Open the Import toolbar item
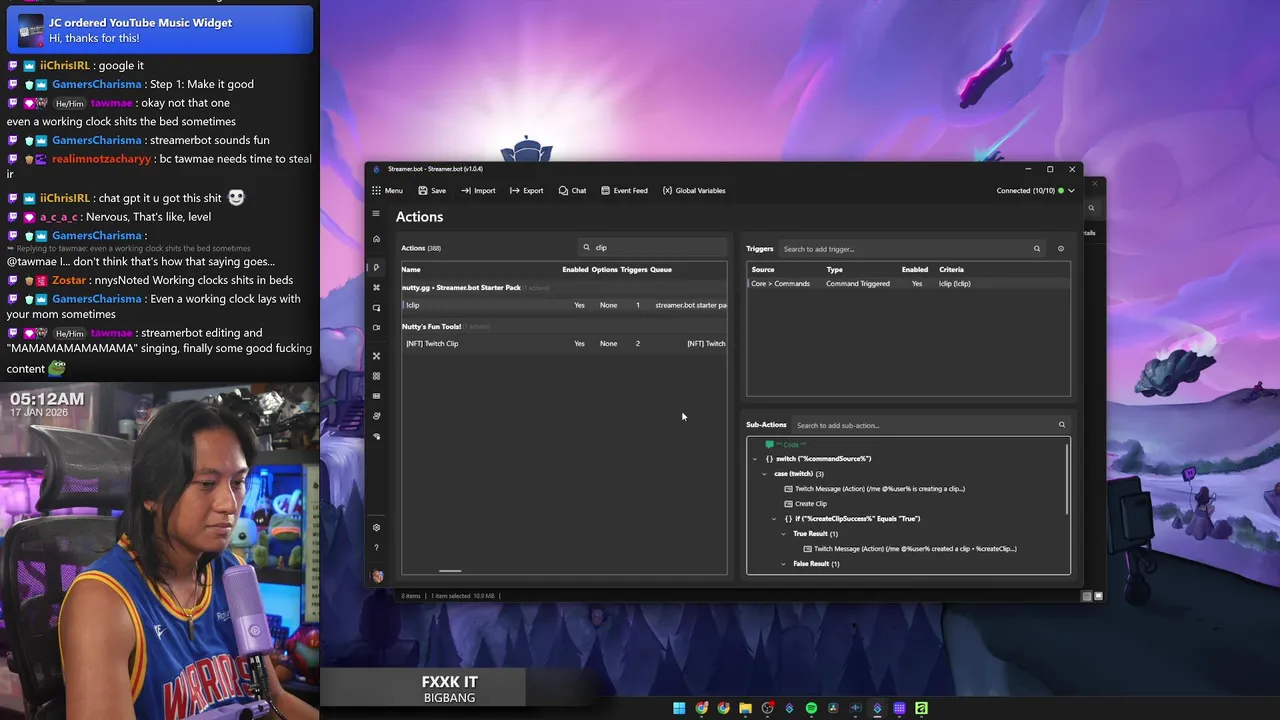This screenshot has width=1280, height=720. (478, 190)
